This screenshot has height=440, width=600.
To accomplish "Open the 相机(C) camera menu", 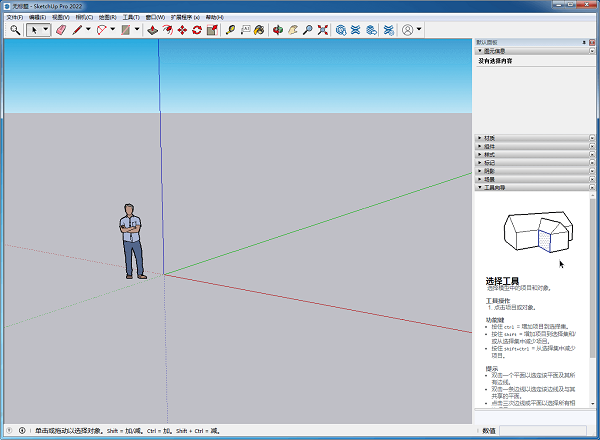I will coord(85,17).
